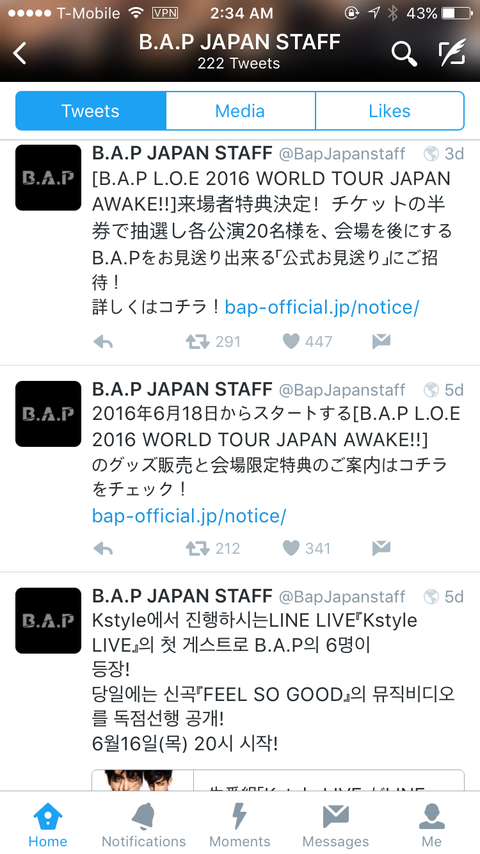
Task: Share first tweet via message envelope icon
Action: pos(381,341)
